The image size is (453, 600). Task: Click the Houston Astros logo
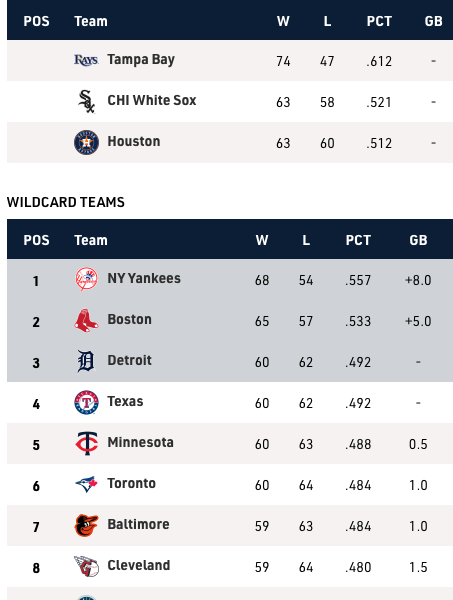click(x=86, y=142)
